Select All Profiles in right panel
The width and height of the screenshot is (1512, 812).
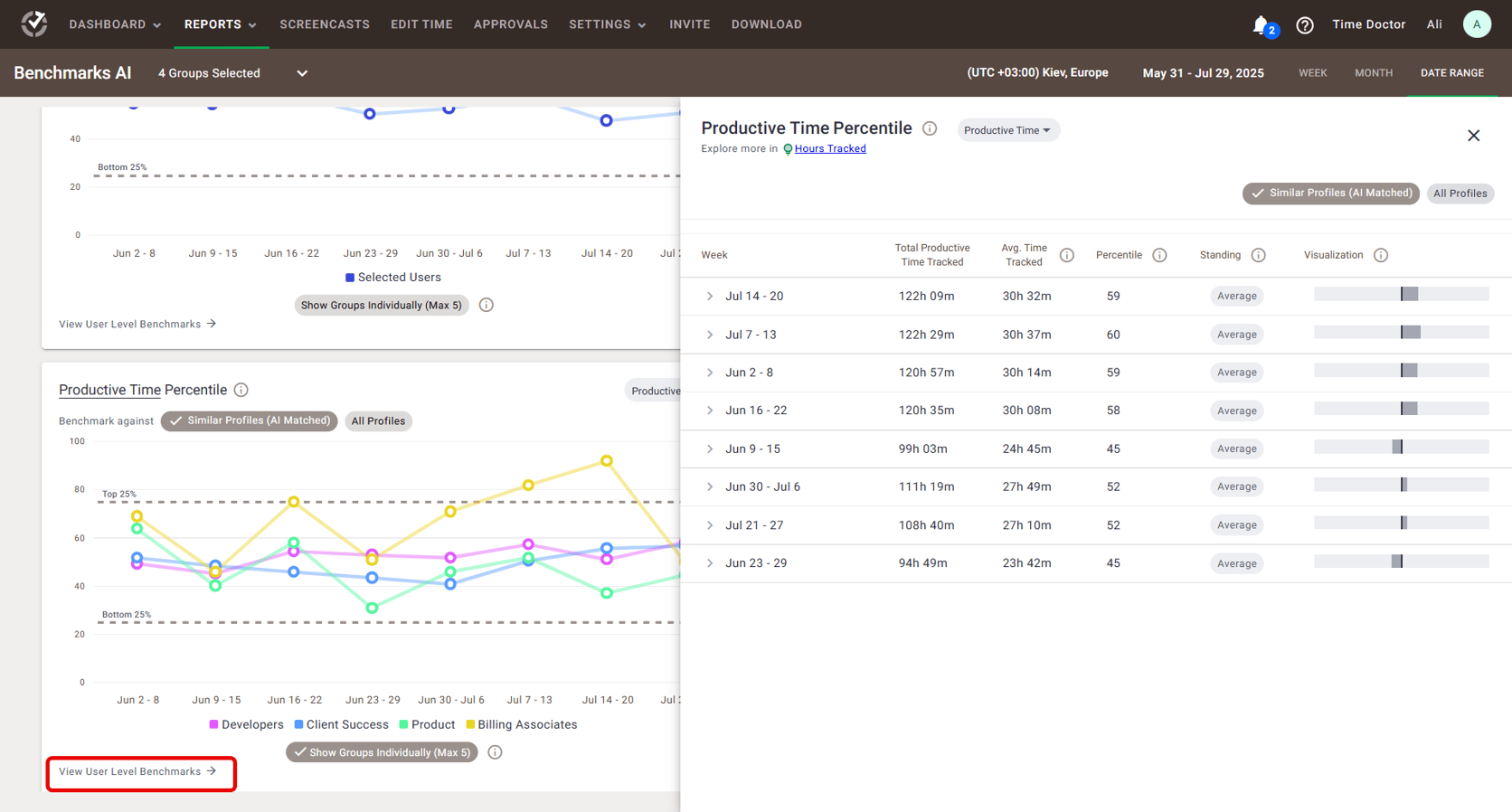pos(1460,194)
